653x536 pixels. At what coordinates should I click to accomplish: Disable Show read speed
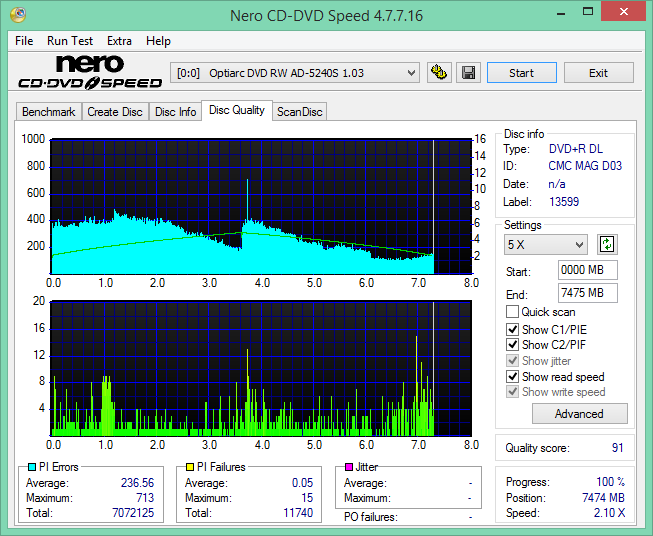point(512,376)
